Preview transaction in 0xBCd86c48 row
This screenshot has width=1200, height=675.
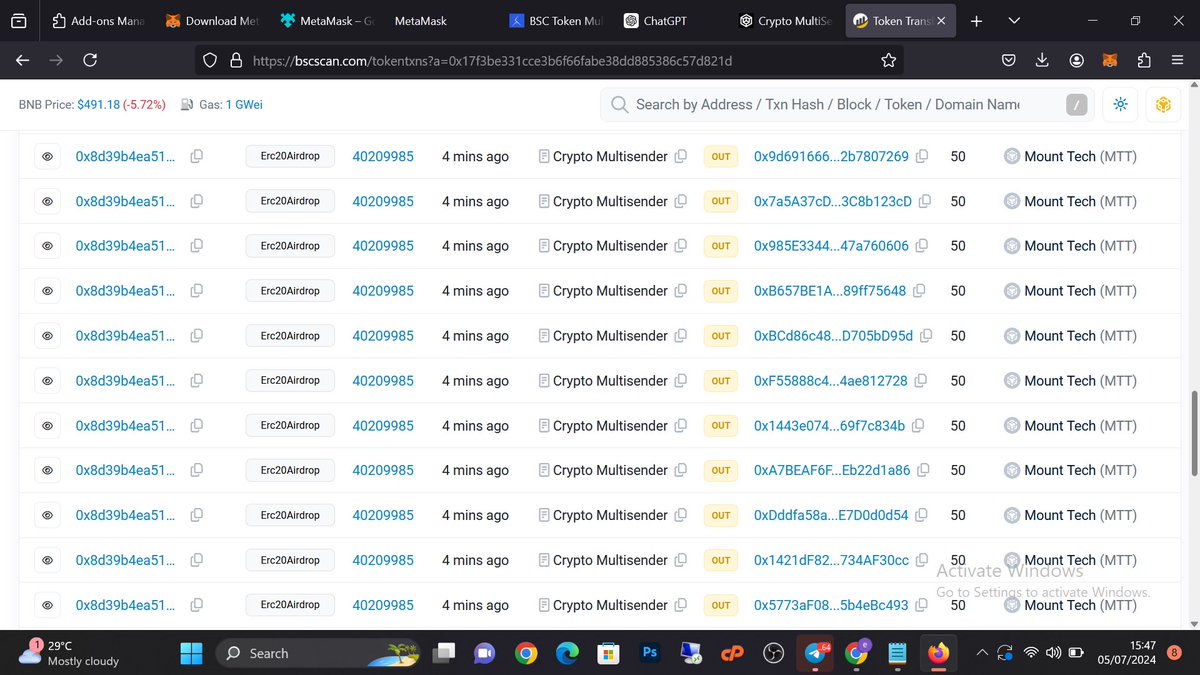coord(47,336)
